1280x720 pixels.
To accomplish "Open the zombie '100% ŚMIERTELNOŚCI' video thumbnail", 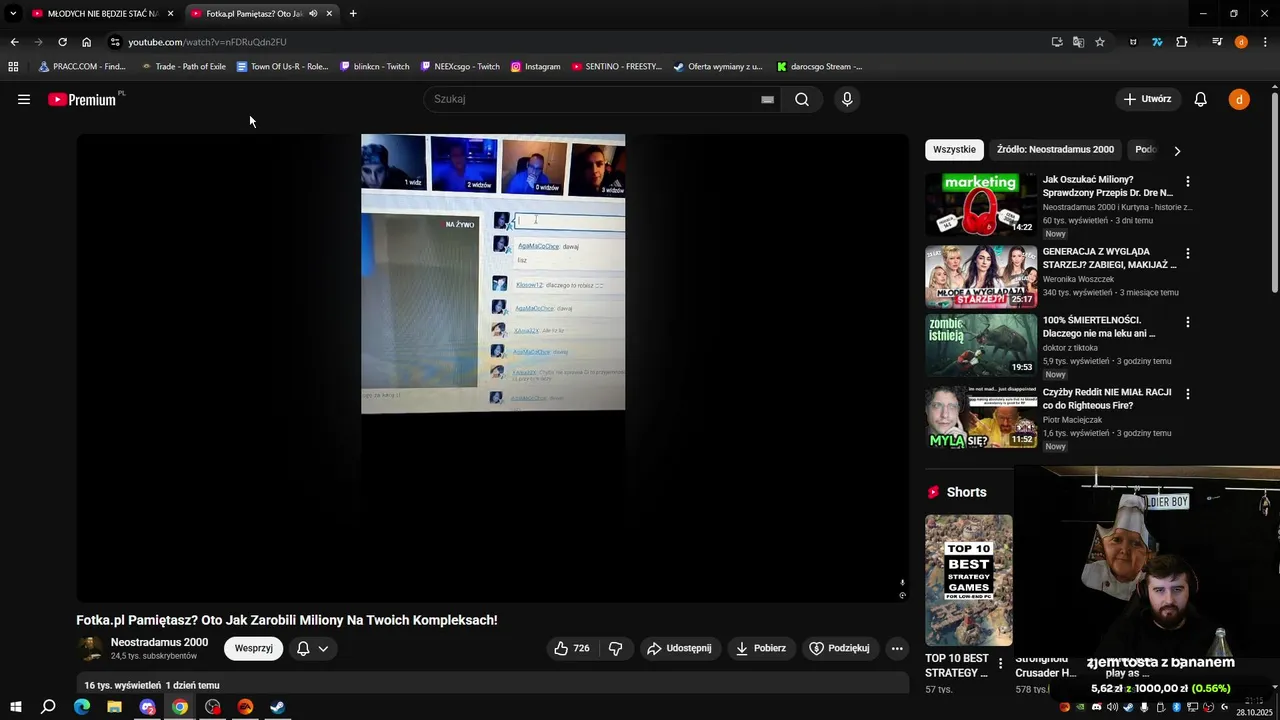I will pos(981,346).
